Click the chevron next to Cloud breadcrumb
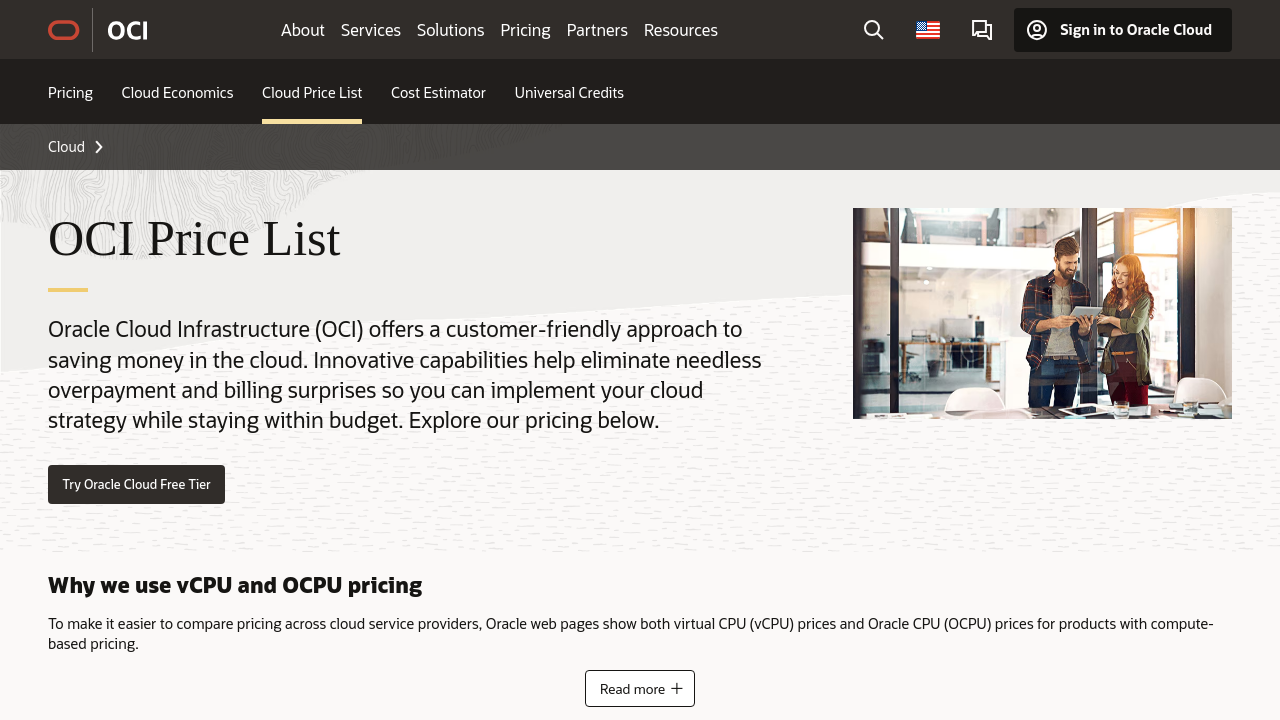Viewport: 1280px width, 720px height. pos(99,147)
